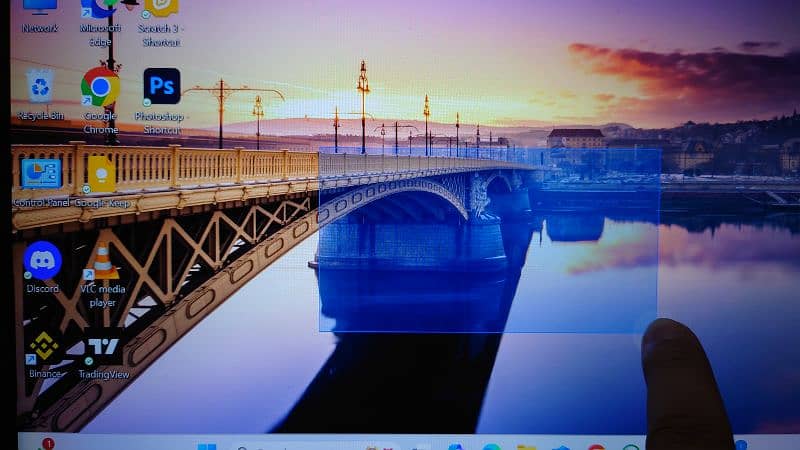This screenshot has height=450, width=800.
Task: Click the Scratch 3 shortcut icon
Action: (161, 10)
